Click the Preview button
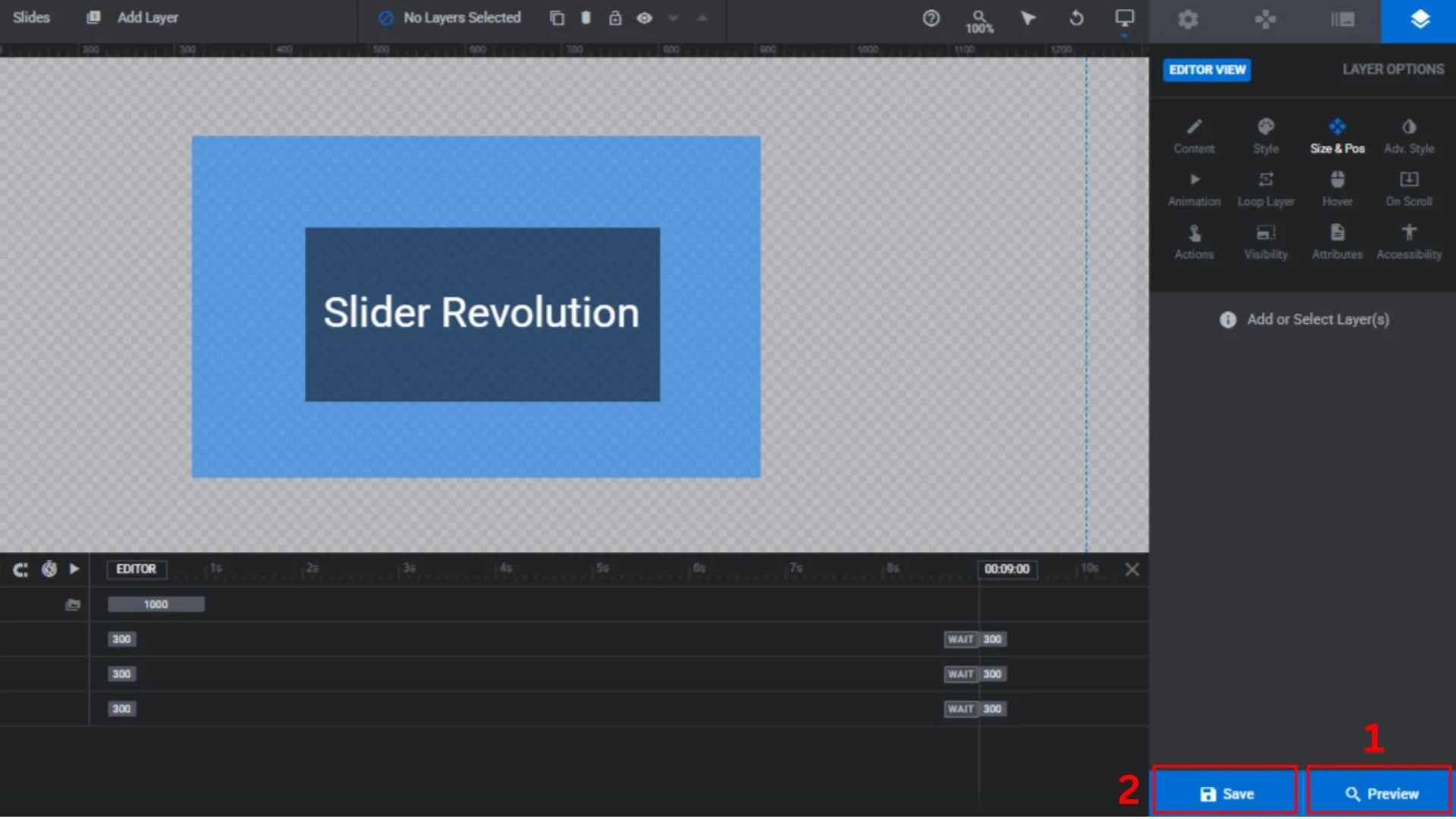This screenshot has height=819, width=1456. (x=1380, y=793)
